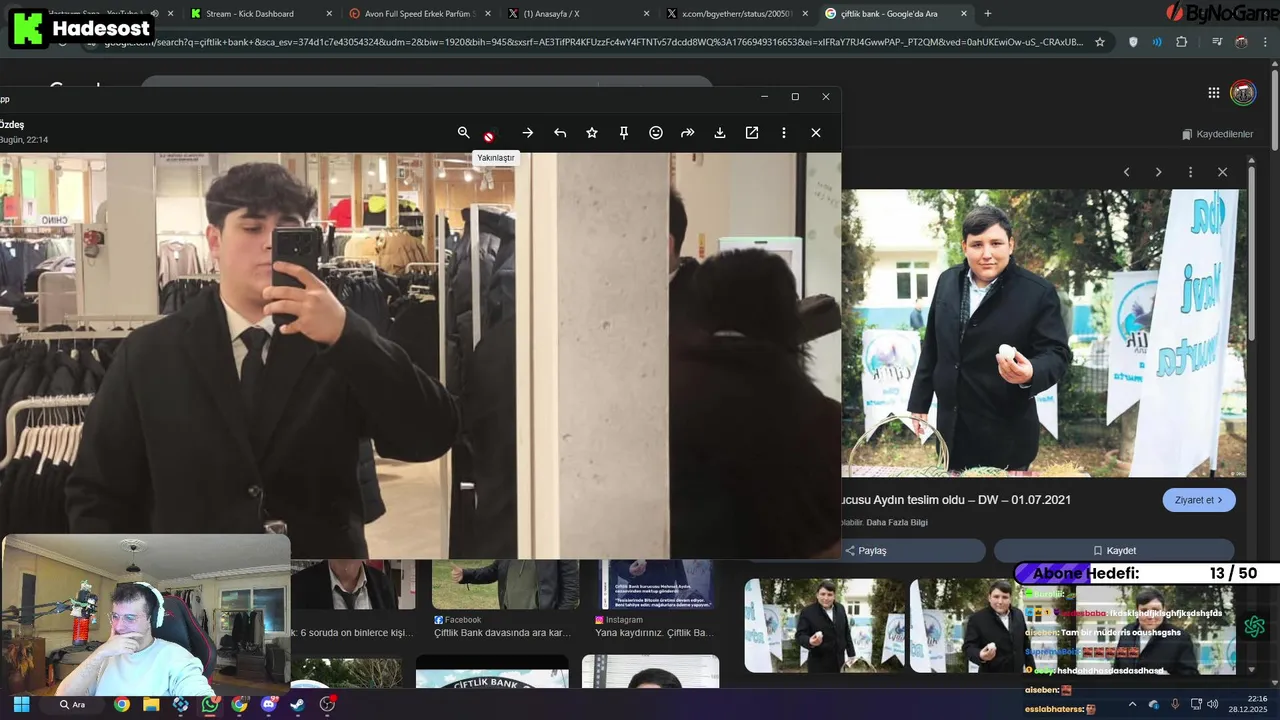Close the Stream - Kick Dashboard tab

tap(329, 14)
